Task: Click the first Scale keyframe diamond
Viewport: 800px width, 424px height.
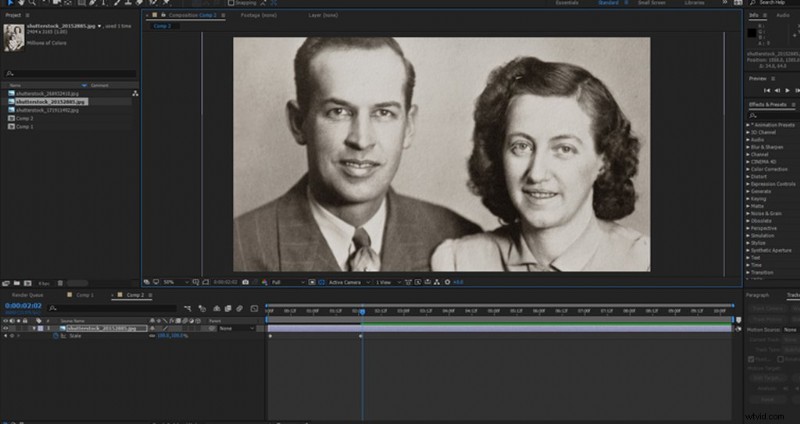Action: click(270, 336)
